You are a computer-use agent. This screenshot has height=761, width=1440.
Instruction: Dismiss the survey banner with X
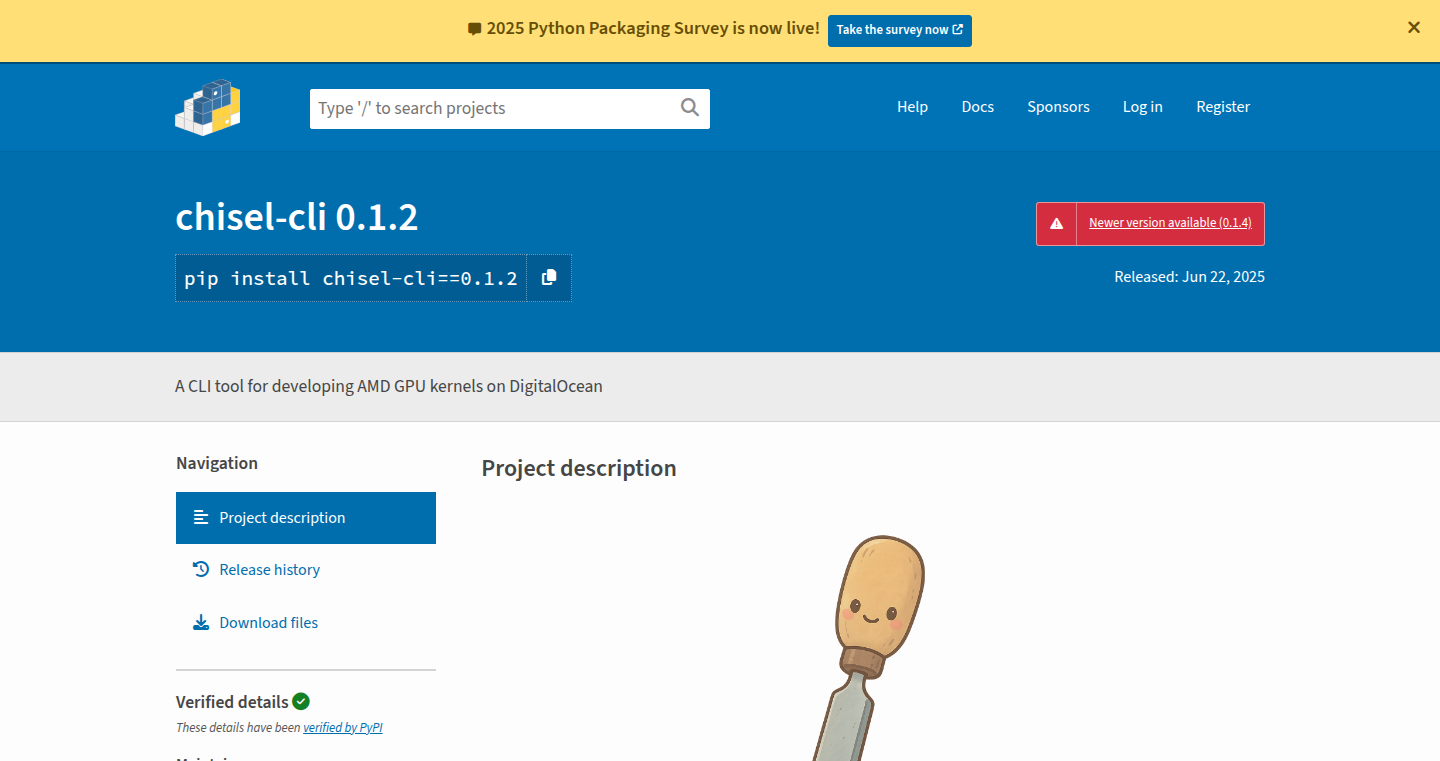pyautogui.click(x=1414, y=28)
